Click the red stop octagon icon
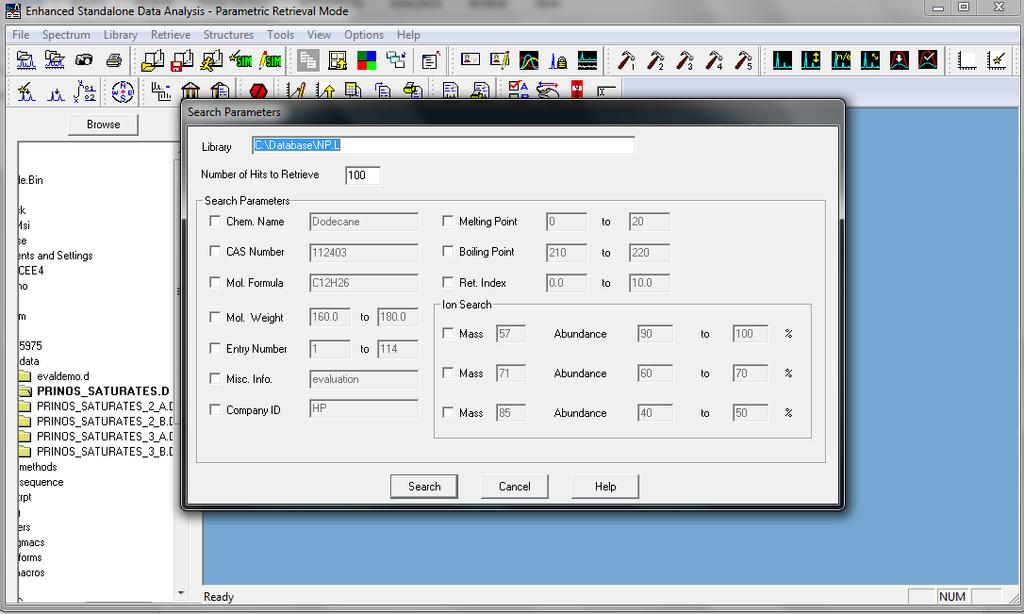Viewport: 1024px width, 614px height. (259, 90)
